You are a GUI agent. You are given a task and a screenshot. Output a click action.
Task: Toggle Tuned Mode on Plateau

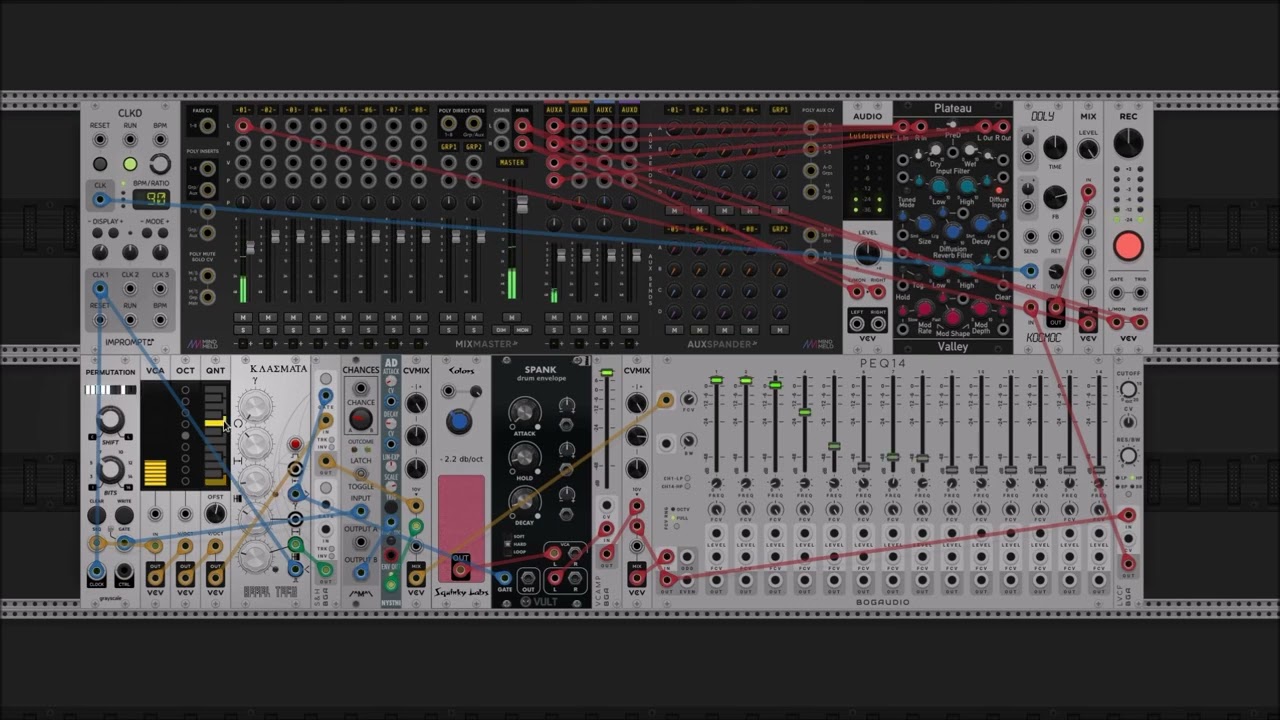pyautogui.click(x=907, y=190)
